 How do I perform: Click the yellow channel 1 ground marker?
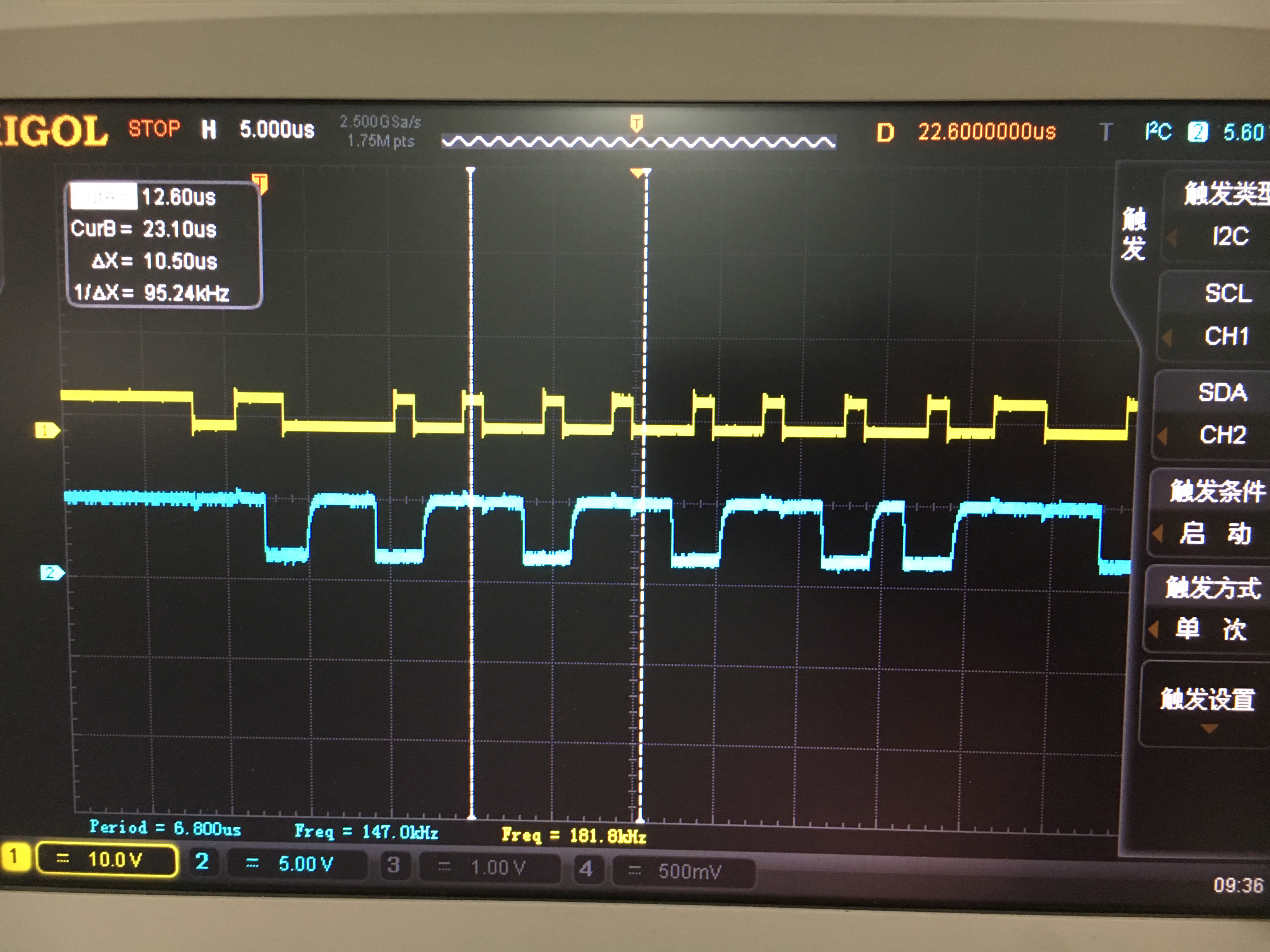(x=47, y=430)
